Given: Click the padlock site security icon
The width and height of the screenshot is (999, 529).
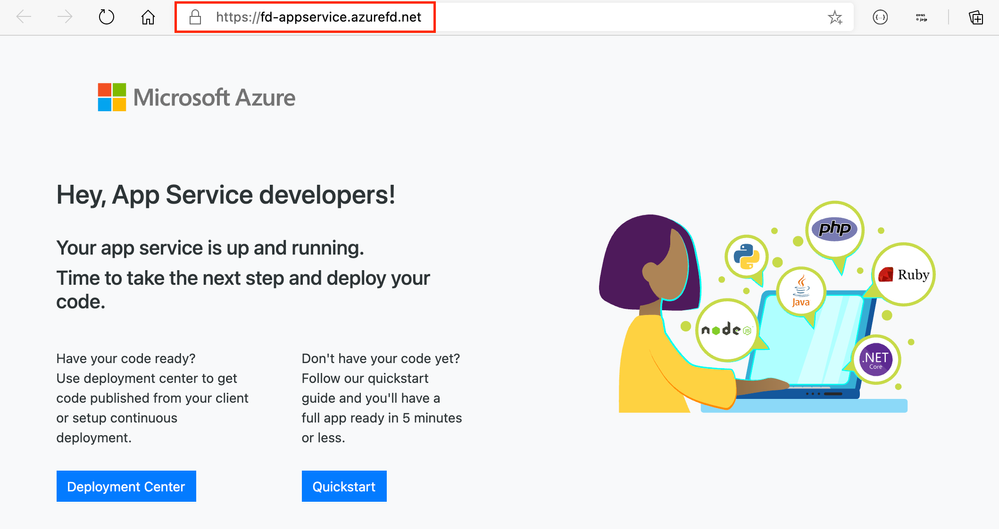Looking at the screenshot, I should coord(196,17).
